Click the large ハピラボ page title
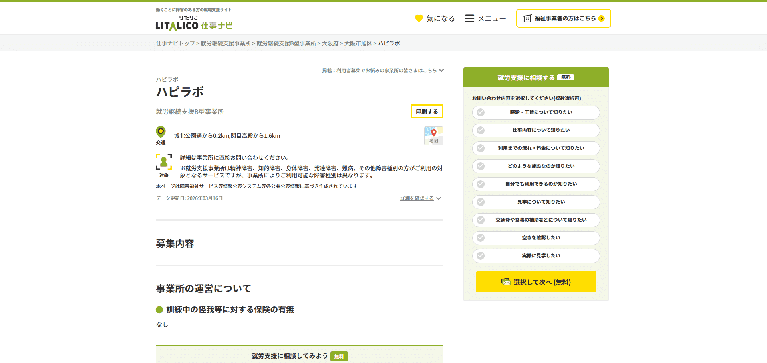Screen dimensions: 767x363 [x=180, y=91]
